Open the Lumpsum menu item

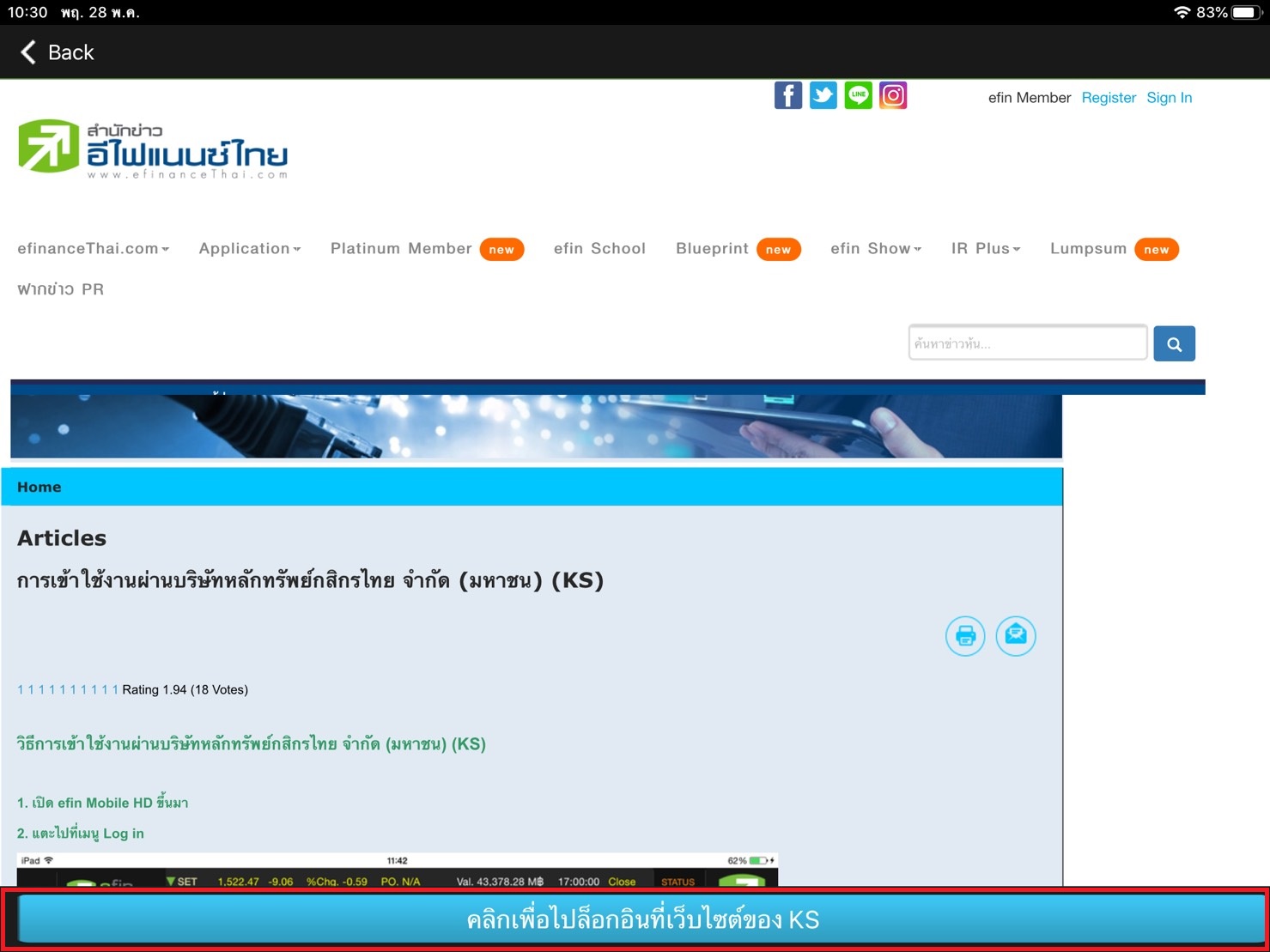[x=1115, y=249]
